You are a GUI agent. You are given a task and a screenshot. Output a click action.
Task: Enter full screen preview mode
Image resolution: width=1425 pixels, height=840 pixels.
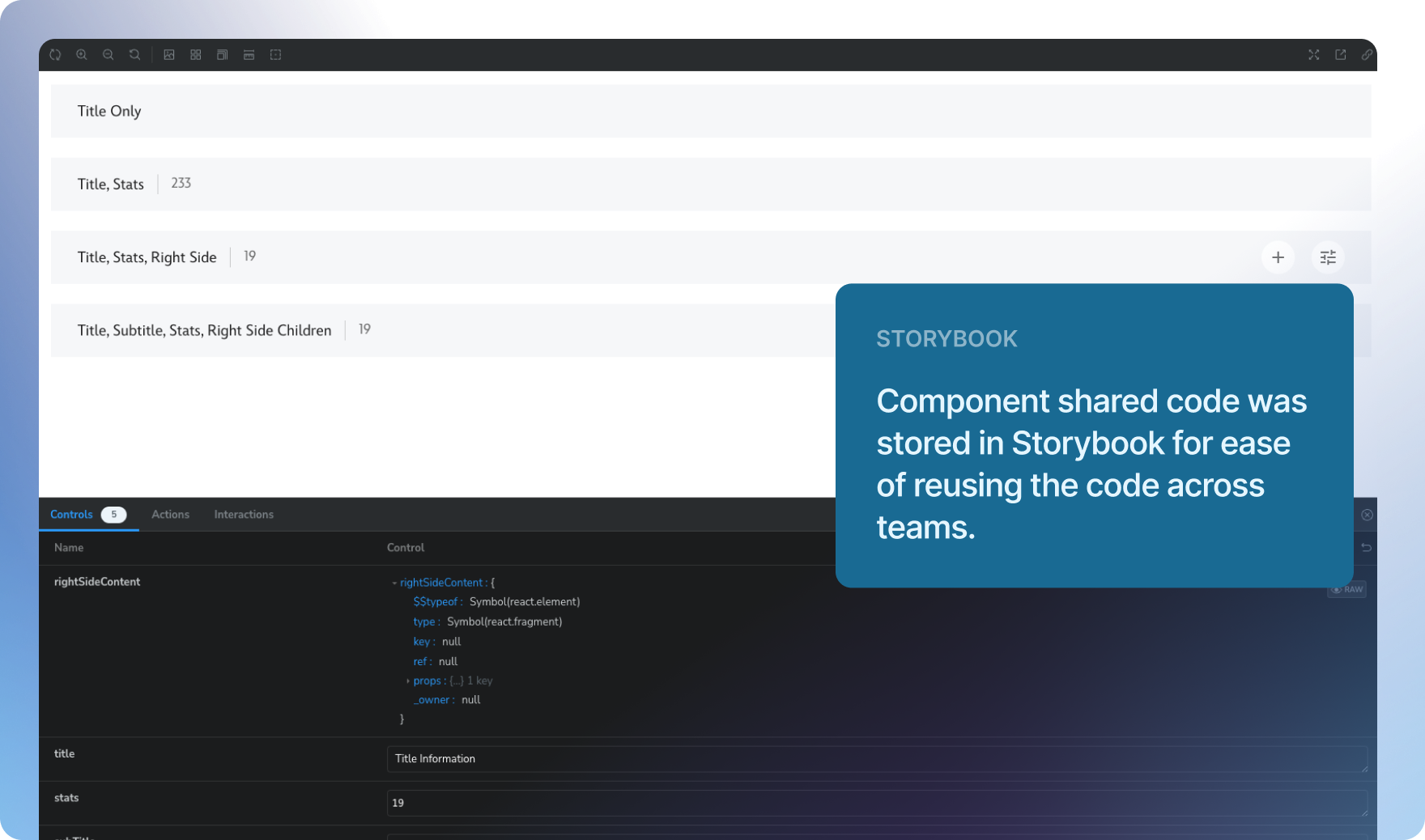coord(1313,55)
